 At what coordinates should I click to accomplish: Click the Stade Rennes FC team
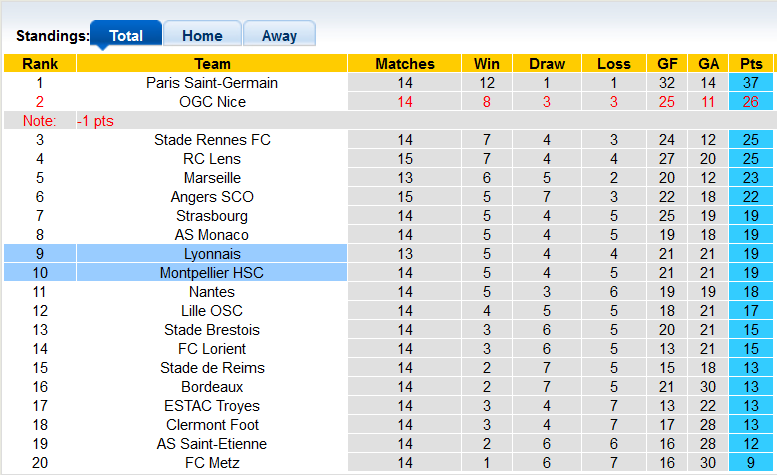coord(212,140)
